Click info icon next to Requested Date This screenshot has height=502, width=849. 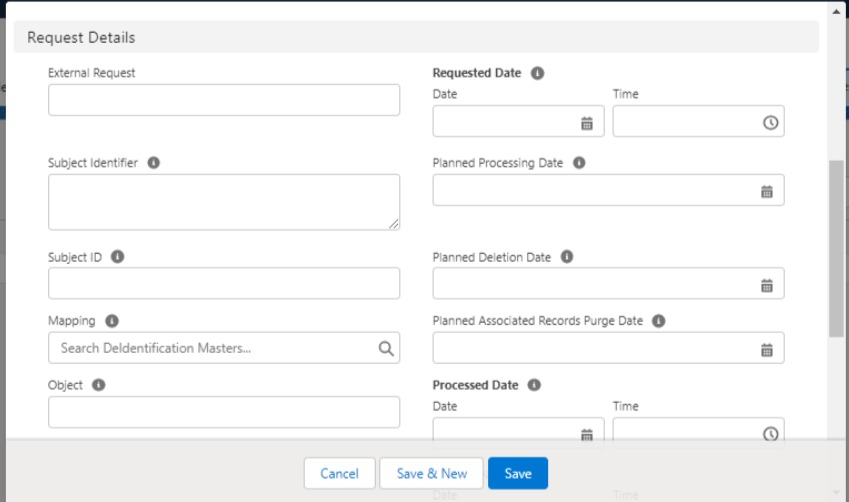click(x=537, y=73)
